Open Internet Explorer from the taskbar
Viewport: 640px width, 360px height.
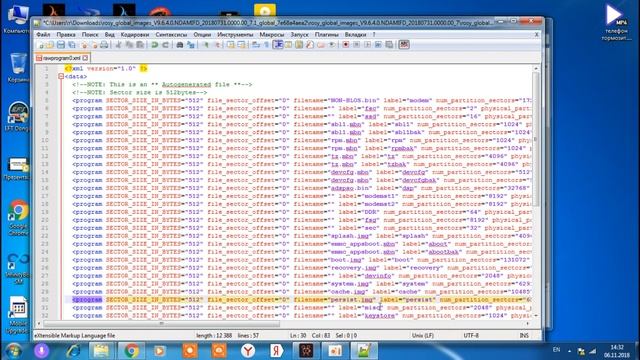coord(73,351)
